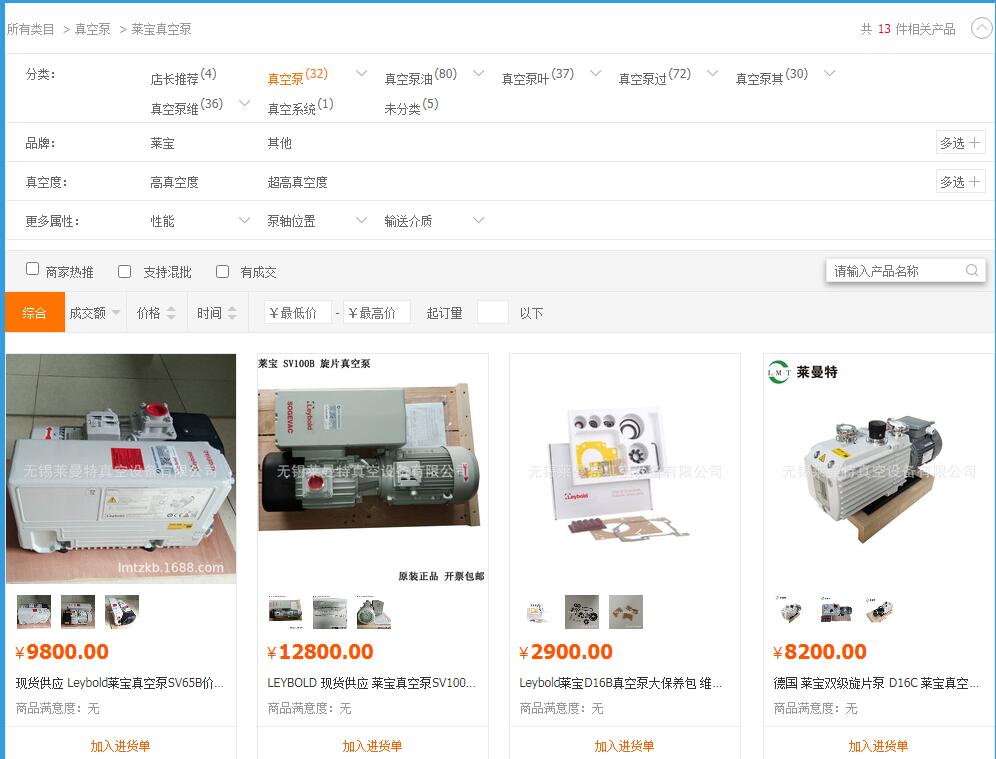The width and height of the screenshot is (996, 759).
Task: Select first small thumbnail under D16B kit
Action: (x=537, y=612)
